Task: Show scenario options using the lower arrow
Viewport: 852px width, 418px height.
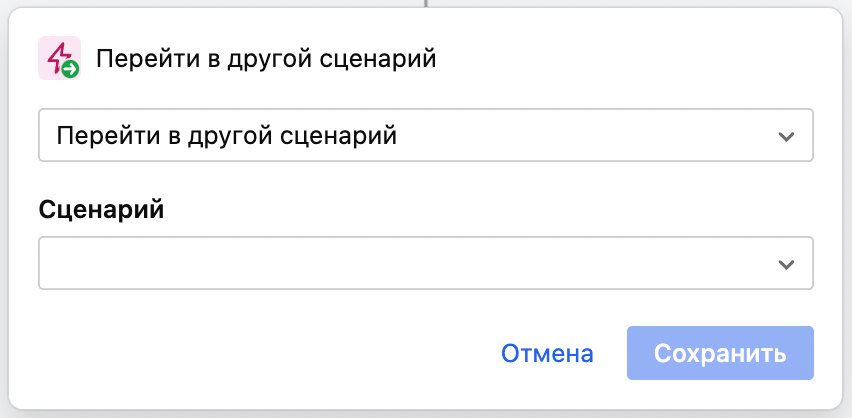Action: tap(786, 264)
